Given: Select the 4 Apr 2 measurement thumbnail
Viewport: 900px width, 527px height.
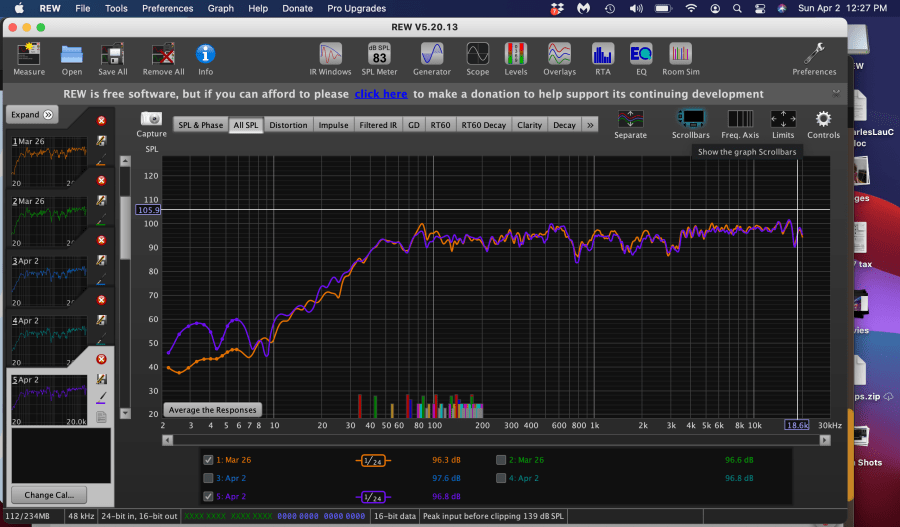Looking at the screenshot, I should pos(49,342).
